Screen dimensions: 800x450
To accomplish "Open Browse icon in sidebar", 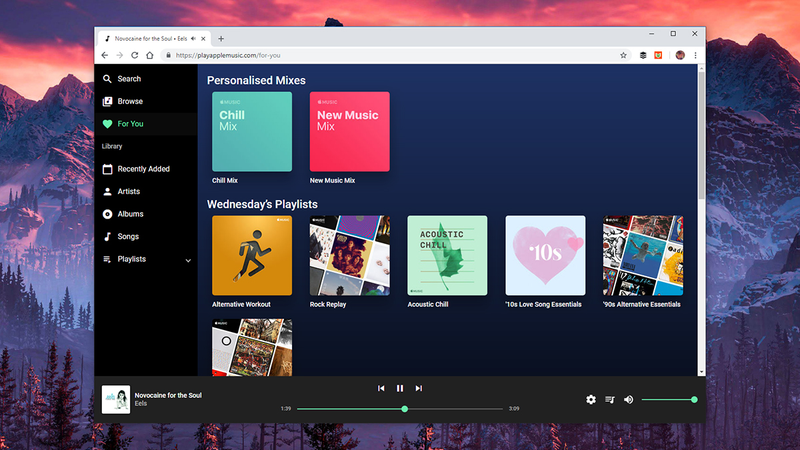I will [x=107, y=102].
